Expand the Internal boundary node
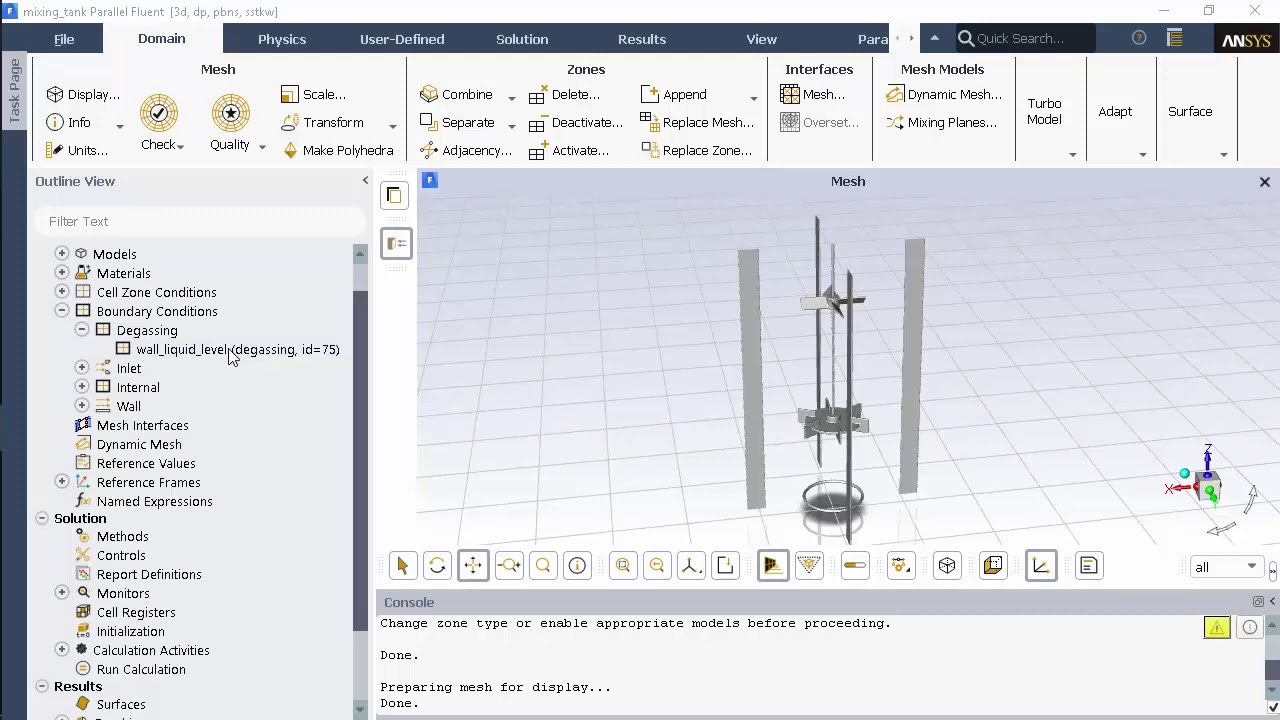The width and height of the screenshot is (1280, 720). pos(82,387)
